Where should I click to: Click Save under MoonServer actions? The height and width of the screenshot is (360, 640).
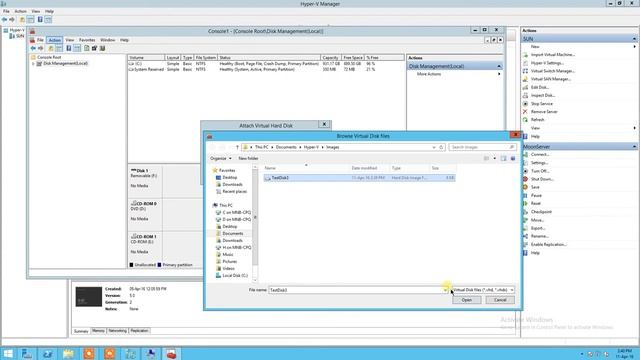pos(535,187)
